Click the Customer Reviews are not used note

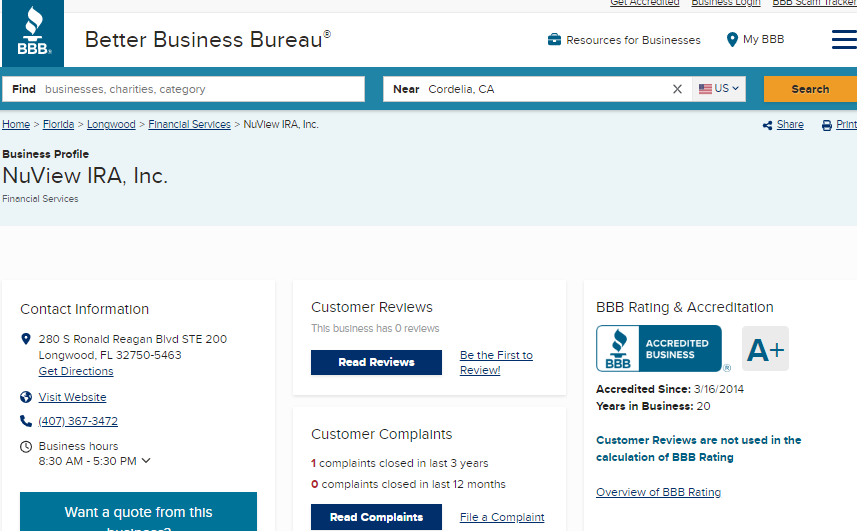(698, 449)
